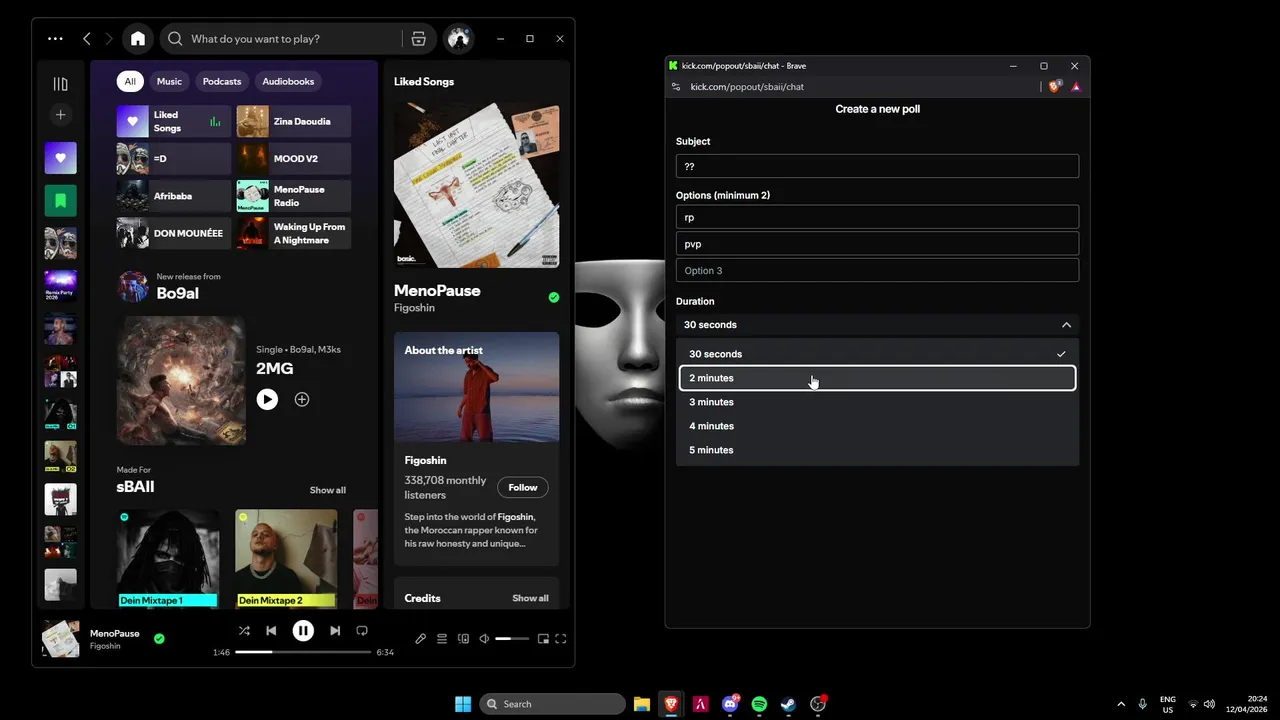
Task: Skip to previous track
Action: (x=271, y=631)
